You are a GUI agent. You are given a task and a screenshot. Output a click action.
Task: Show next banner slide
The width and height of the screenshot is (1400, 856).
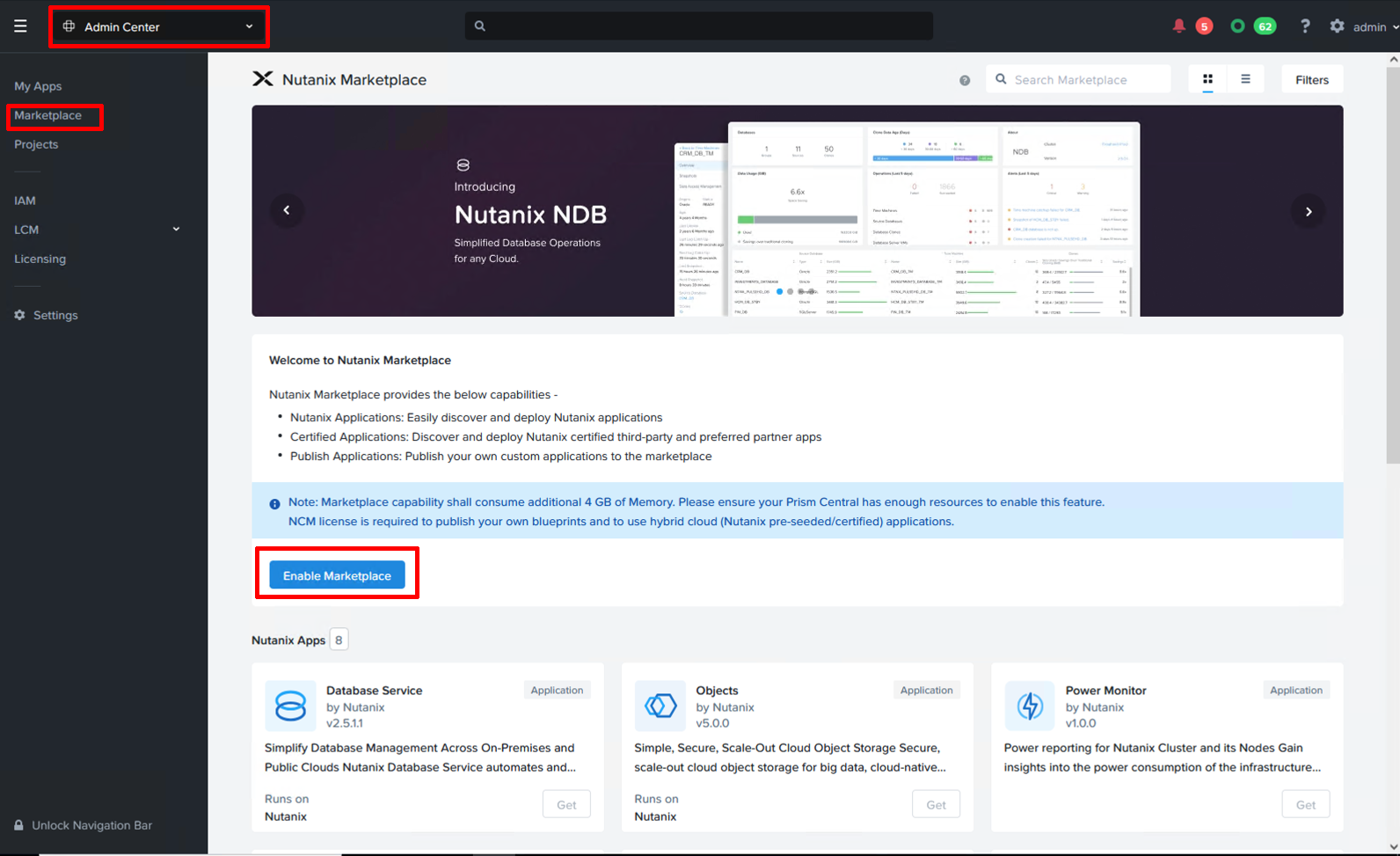click(x=1309, y=211)
